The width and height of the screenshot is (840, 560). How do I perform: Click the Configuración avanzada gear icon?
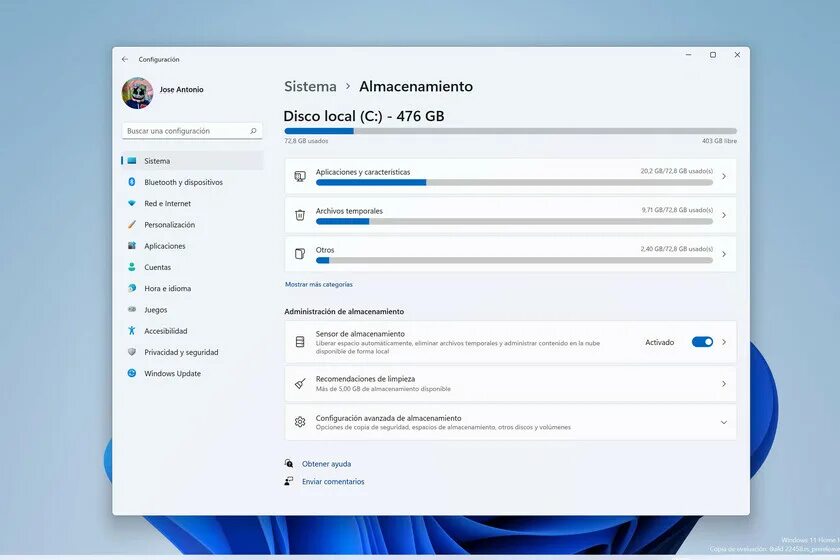(x=300, y=422)
